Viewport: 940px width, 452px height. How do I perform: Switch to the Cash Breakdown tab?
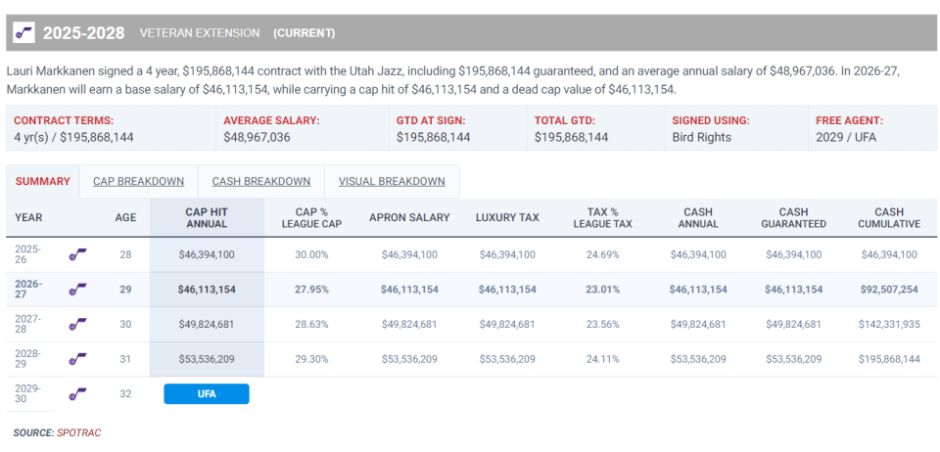(261, 181)
